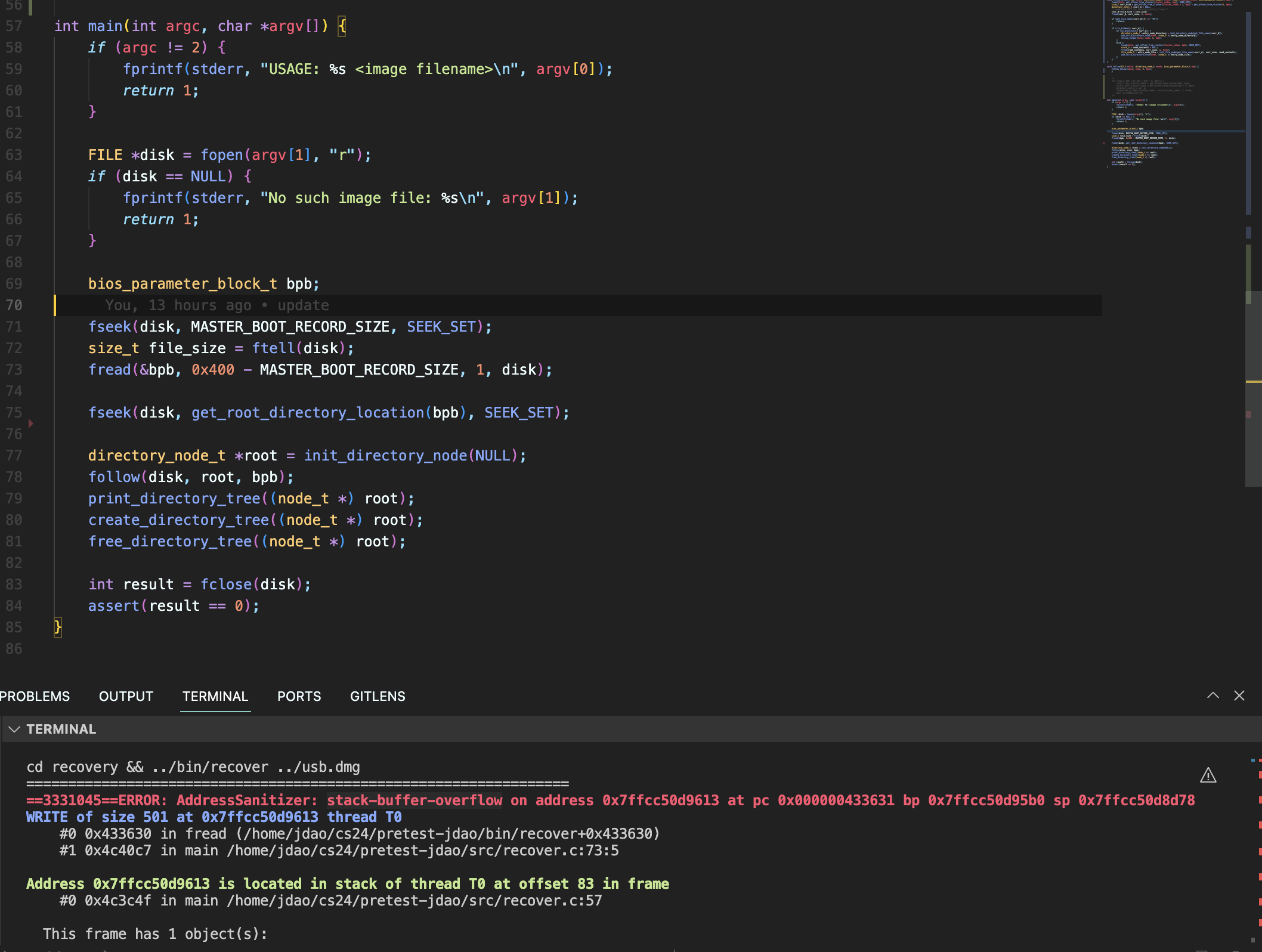Maximize the panel with the up chevron
The image size is (1262, 952).
(1212, 696)
